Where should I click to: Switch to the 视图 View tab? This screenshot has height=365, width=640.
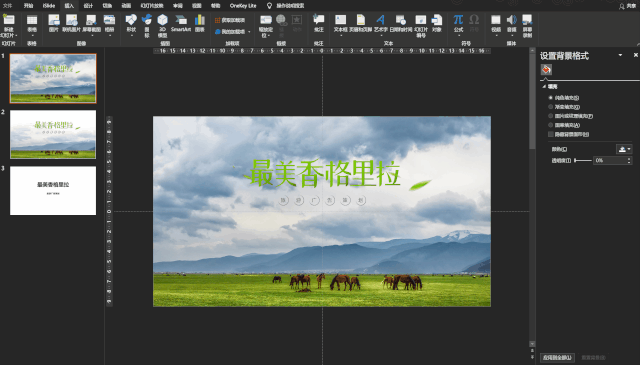pyautogui.click(x=197, y=6)
